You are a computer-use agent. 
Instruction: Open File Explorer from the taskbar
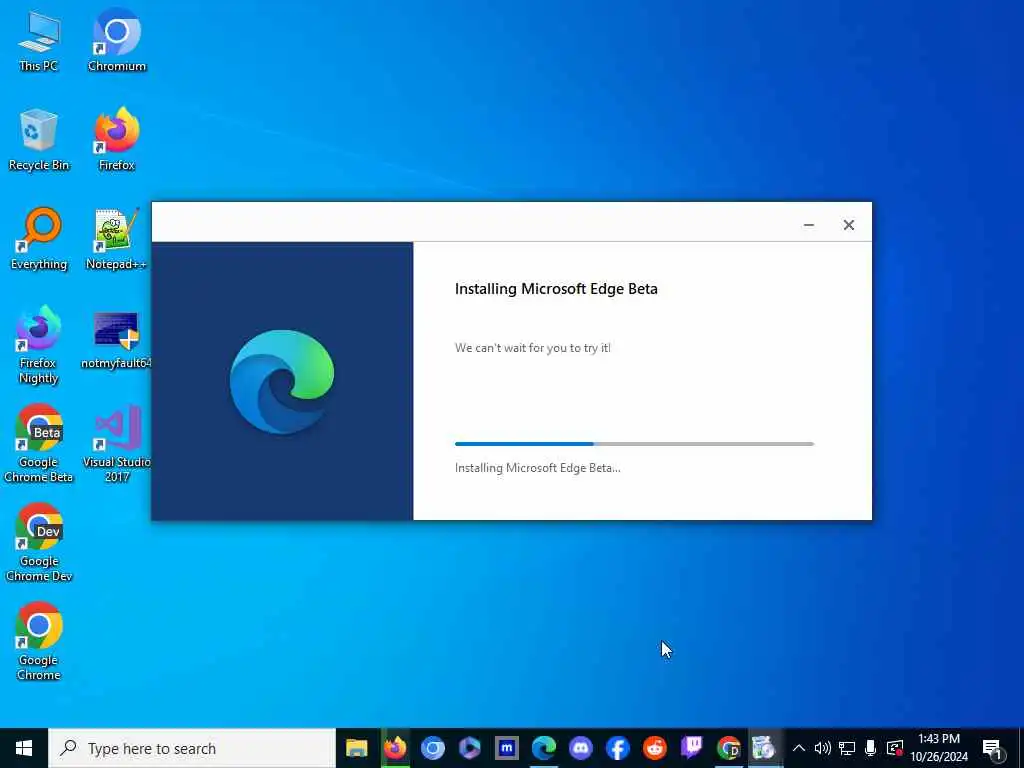[x=357, y=748]
